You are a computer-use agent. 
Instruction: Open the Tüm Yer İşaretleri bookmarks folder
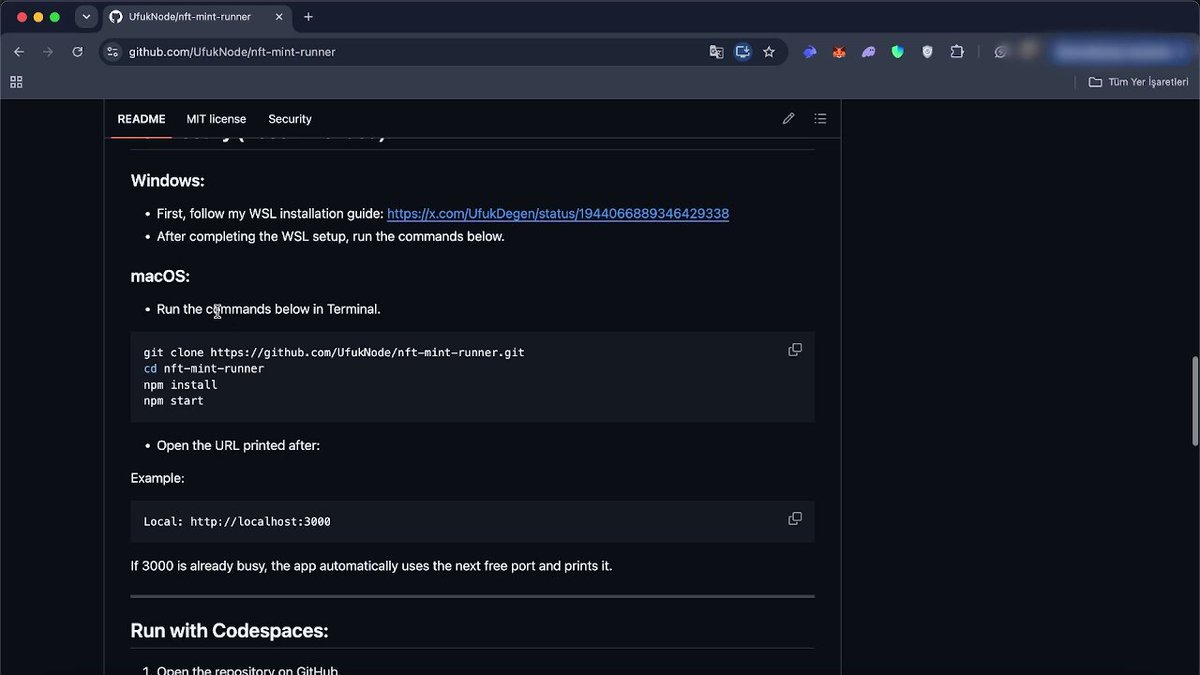[1138, 82]
